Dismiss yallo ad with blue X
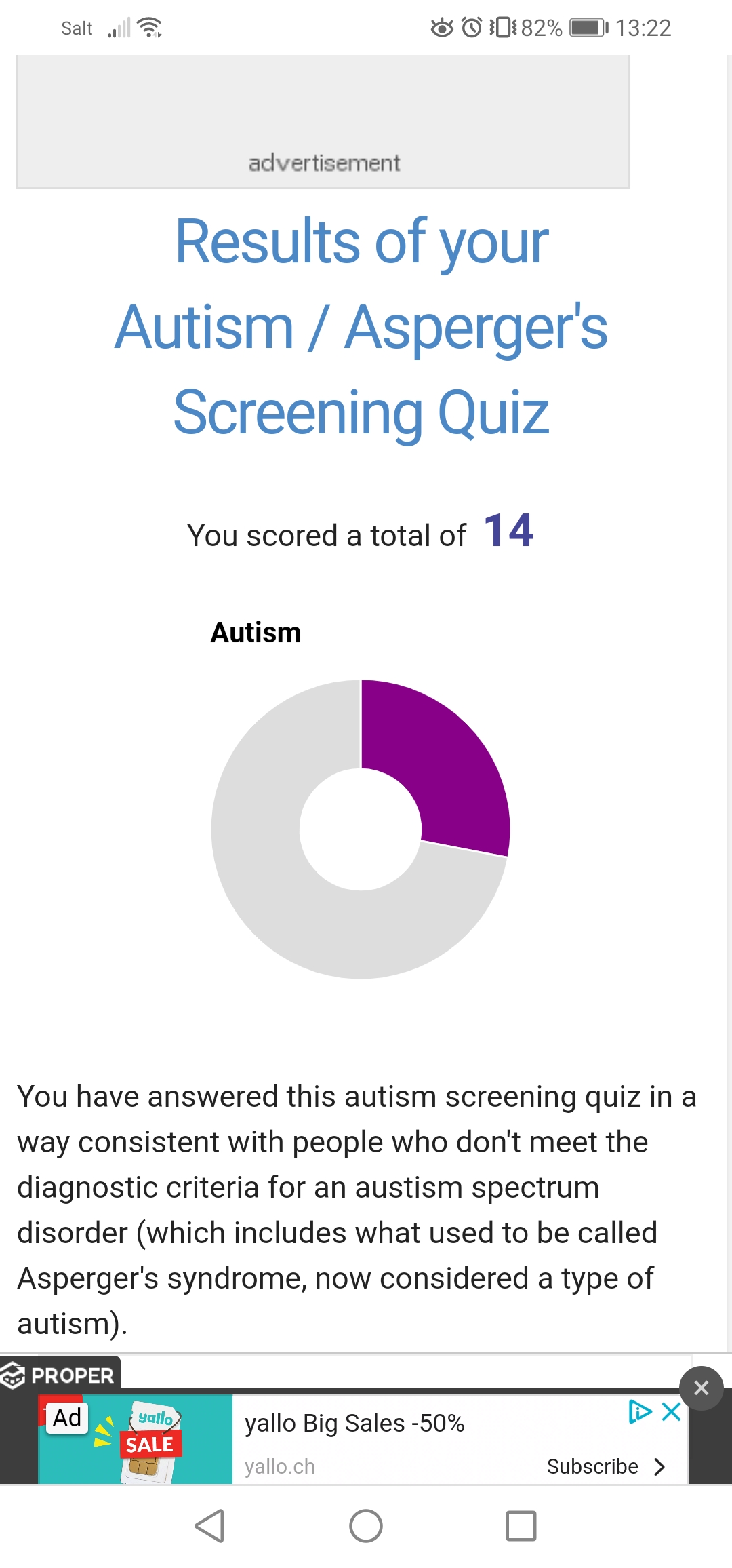The width and height of the screenshot is (732, 1568). click(672, 1411)
